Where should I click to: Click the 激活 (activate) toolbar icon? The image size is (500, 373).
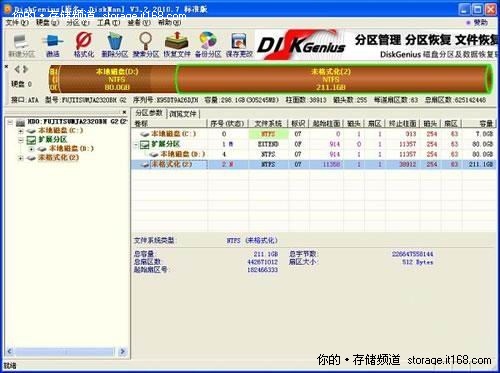pyautogui.click(x=52, y=45)
